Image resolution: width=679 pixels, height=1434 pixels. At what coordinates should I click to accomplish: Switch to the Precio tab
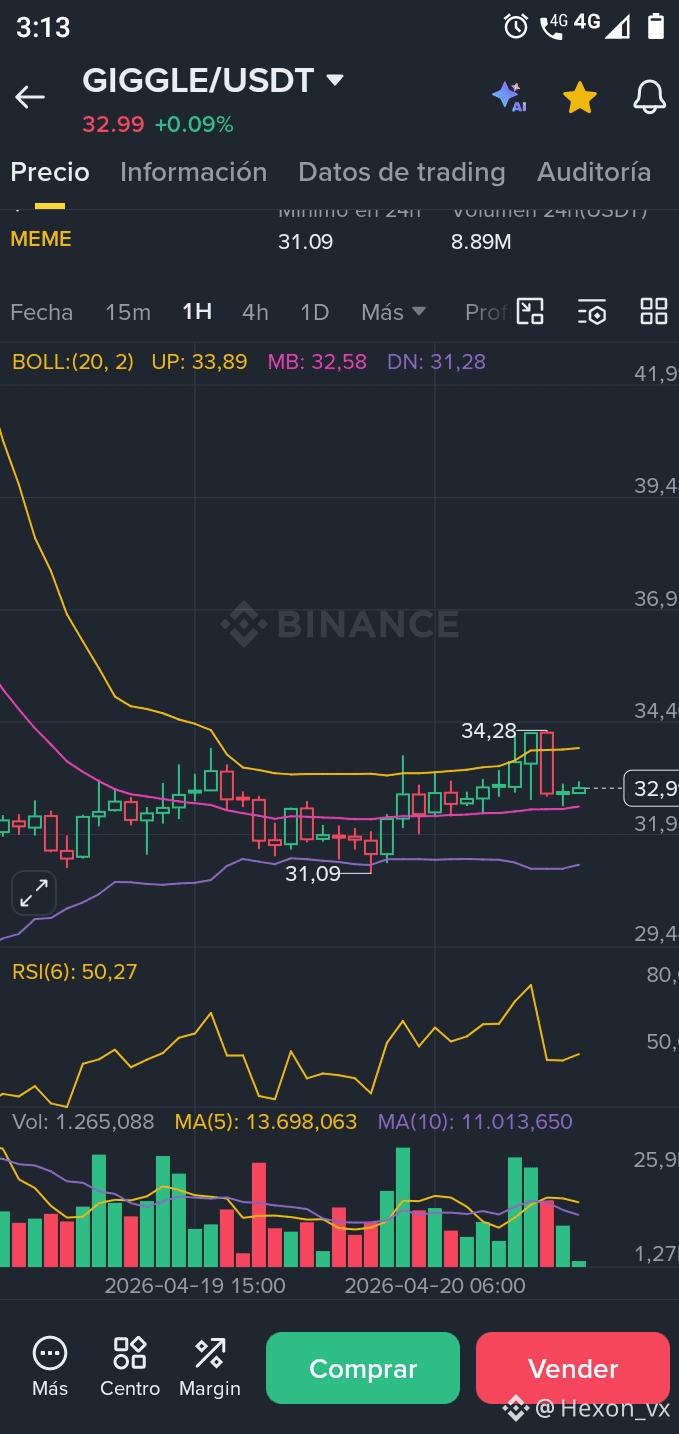[x=50, y=172]
